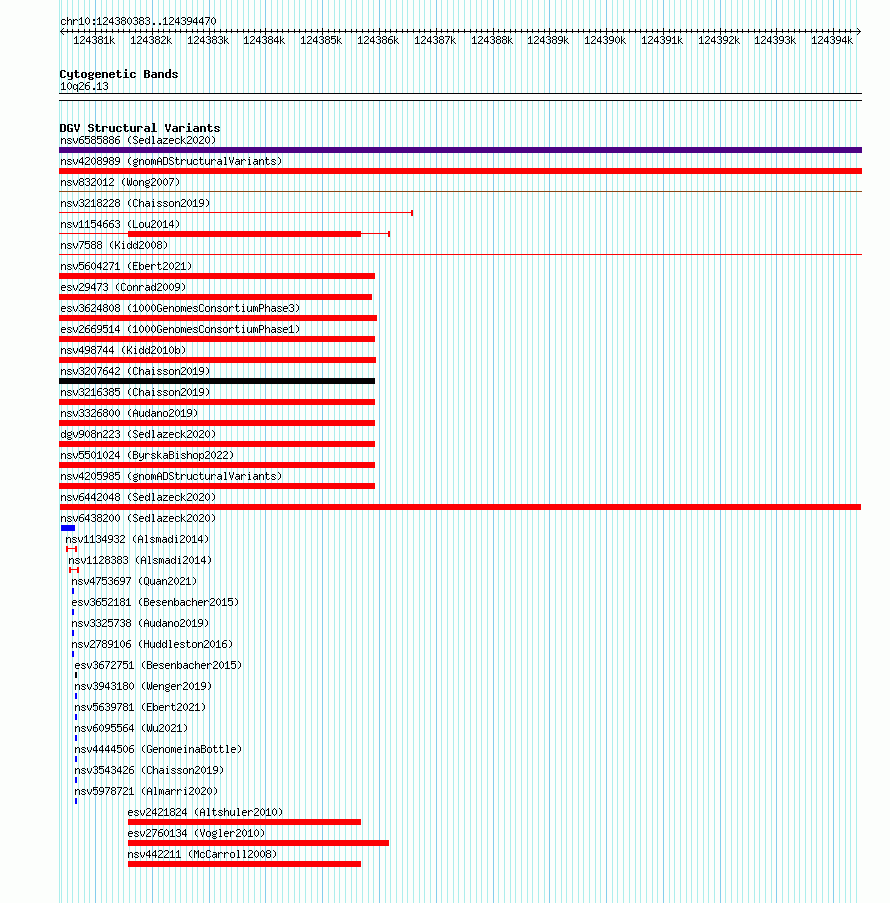
Task: Open the nsv498744 (Kidd2010b) entry
Action: pyautogui.click(x=123, y=350)
